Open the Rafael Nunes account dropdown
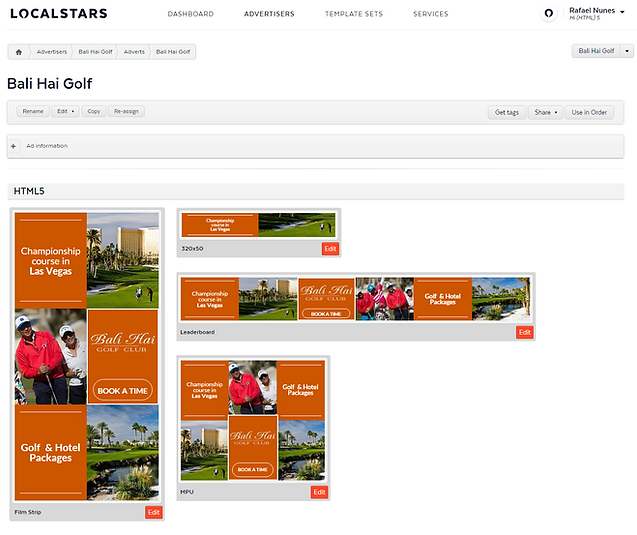Image resolution: width=637 pixels, height=535 pixels. 596,13
